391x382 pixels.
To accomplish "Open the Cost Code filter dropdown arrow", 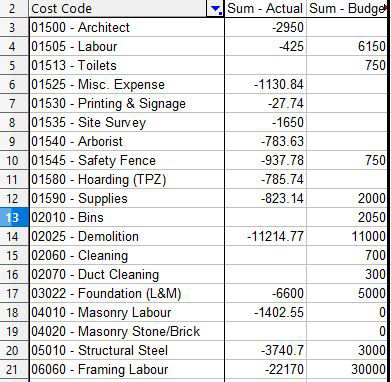I will [215, 9].
